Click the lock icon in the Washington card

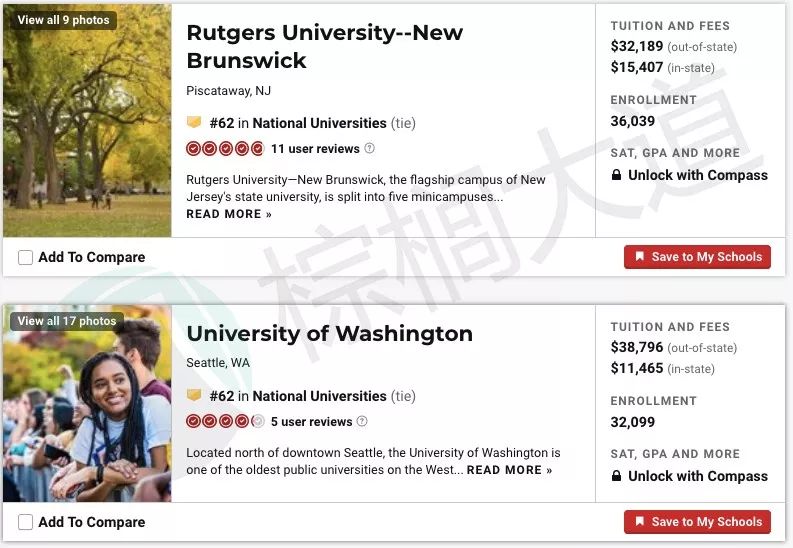tap(616, 476)
